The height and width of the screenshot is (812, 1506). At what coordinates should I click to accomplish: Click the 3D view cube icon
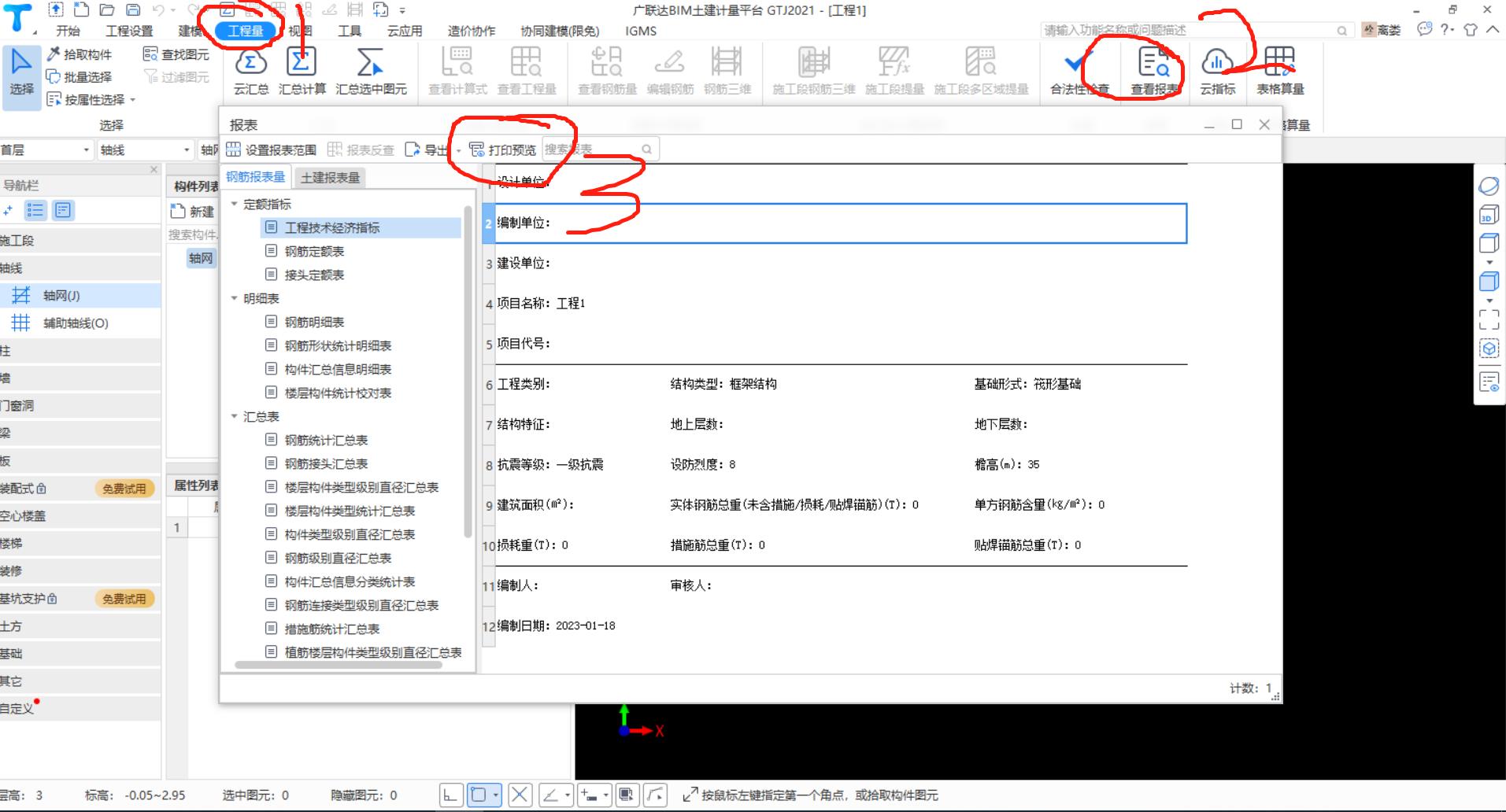click(x=1489, y=216)
